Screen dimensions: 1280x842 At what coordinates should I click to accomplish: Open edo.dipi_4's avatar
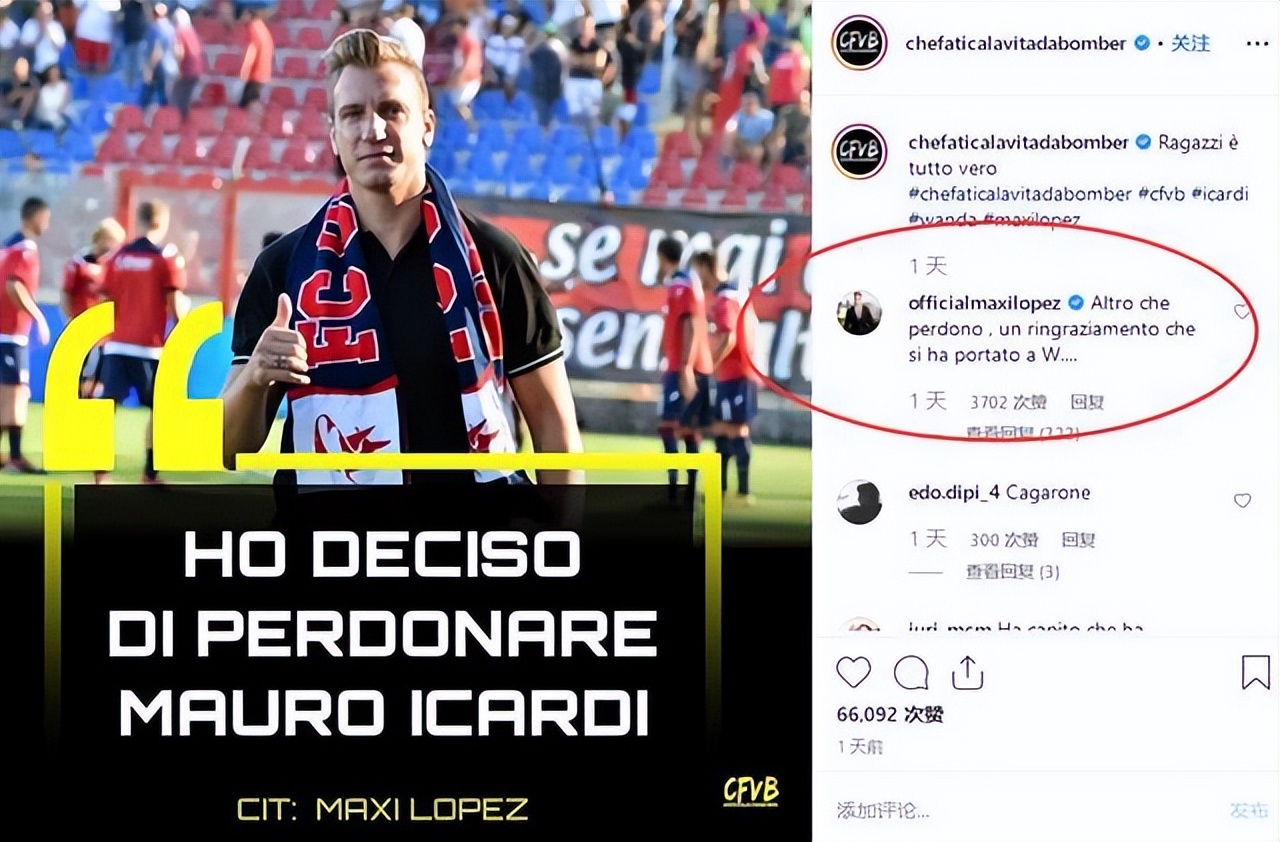coord(859,502)
